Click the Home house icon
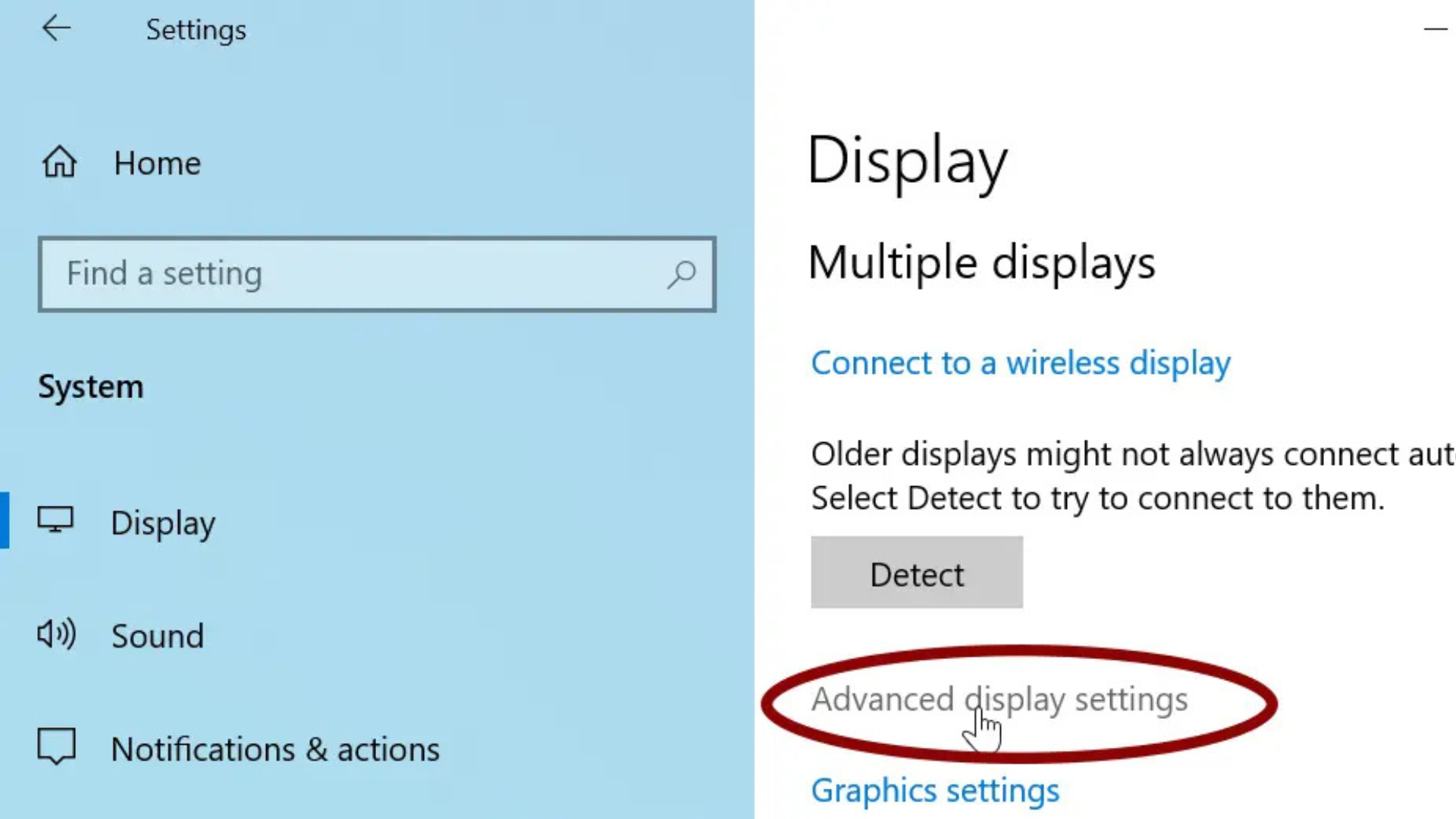Image resolution: width=1456 pixels, height=819 pixels. coord(59,162)
